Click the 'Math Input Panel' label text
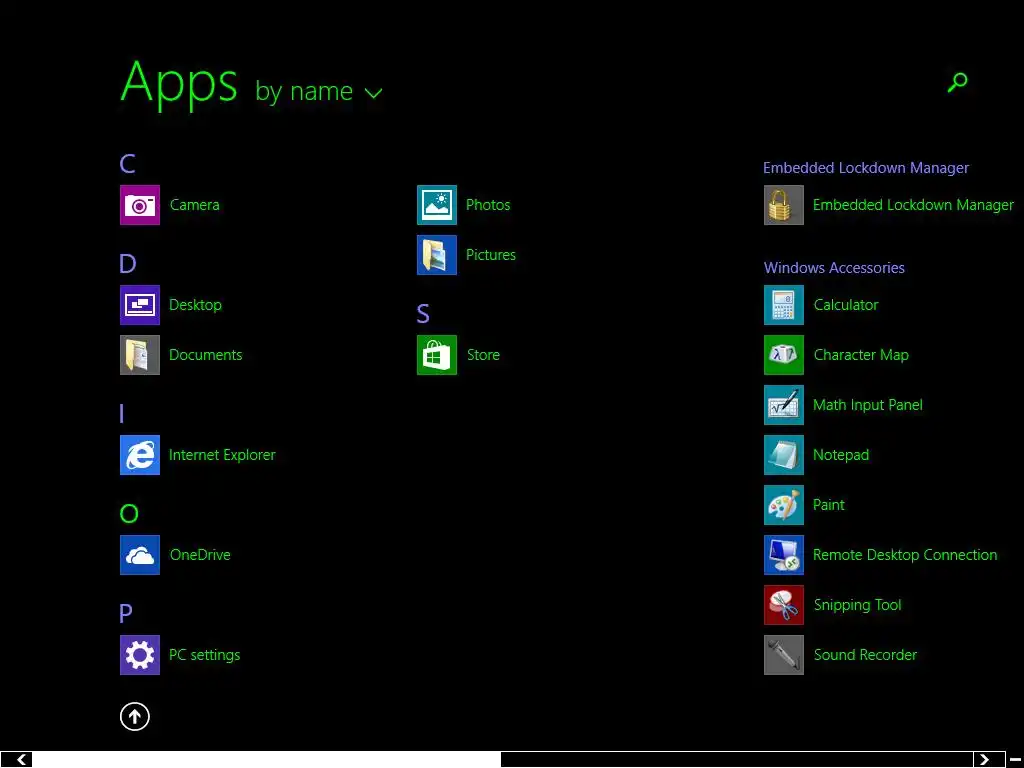 coord(867,405)
